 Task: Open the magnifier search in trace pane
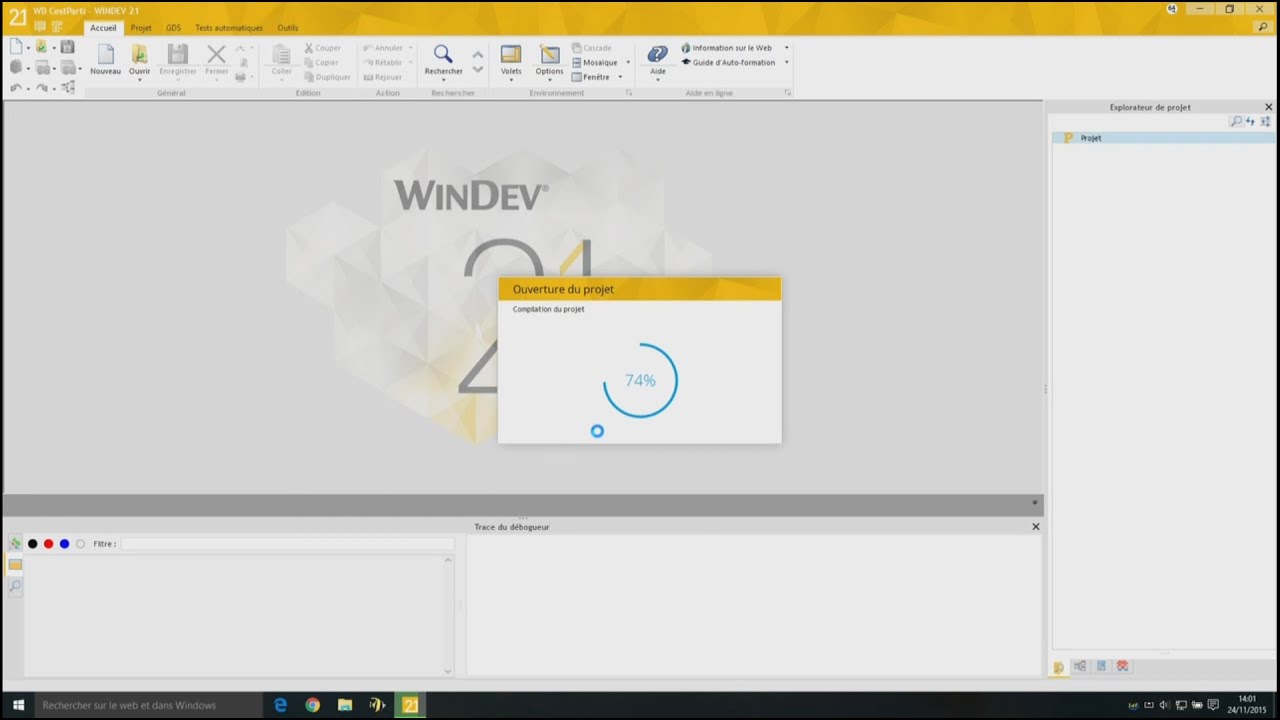(15, 586)
